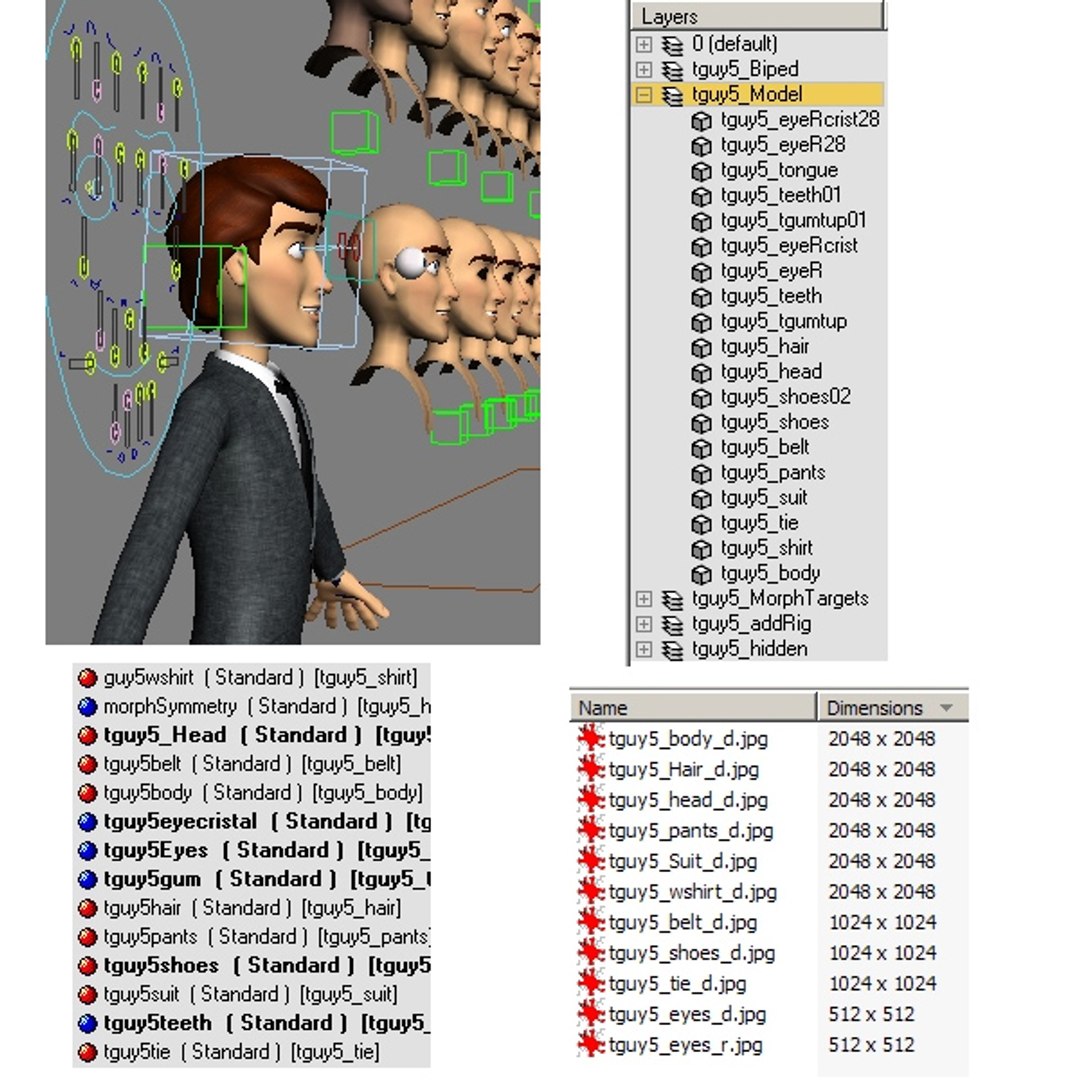
Task: Select the tguy5_tie object row
Action: pyautogui.click(x=759, y=523)
